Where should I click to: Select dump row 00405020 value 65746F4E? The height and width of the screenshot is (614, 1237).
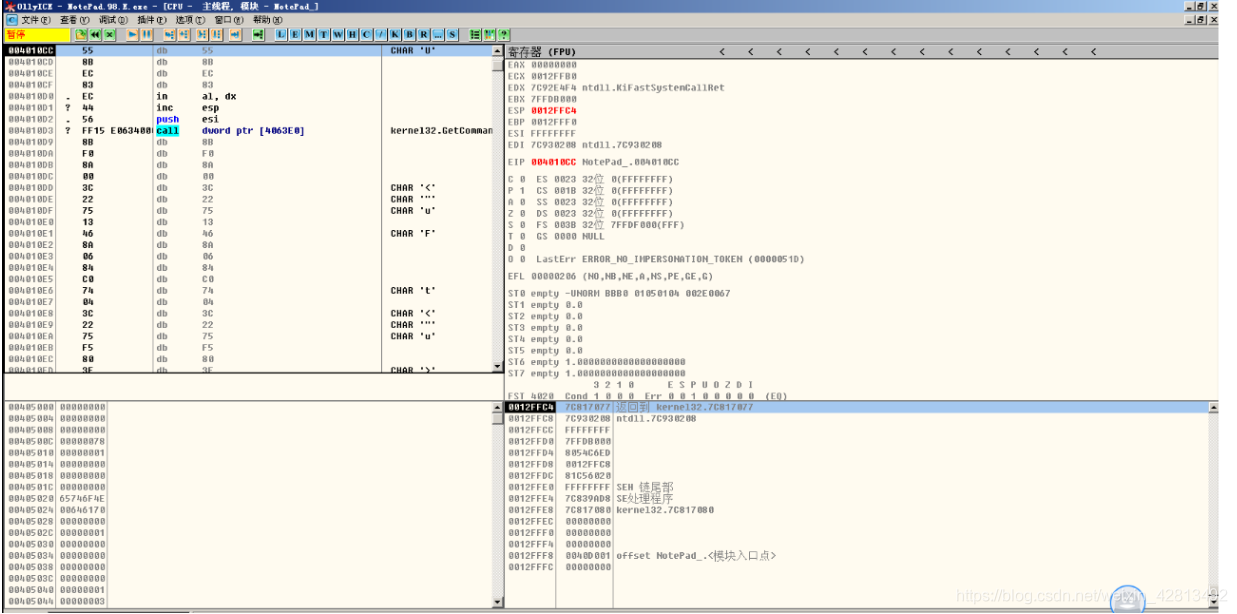(x=248, y=498)
